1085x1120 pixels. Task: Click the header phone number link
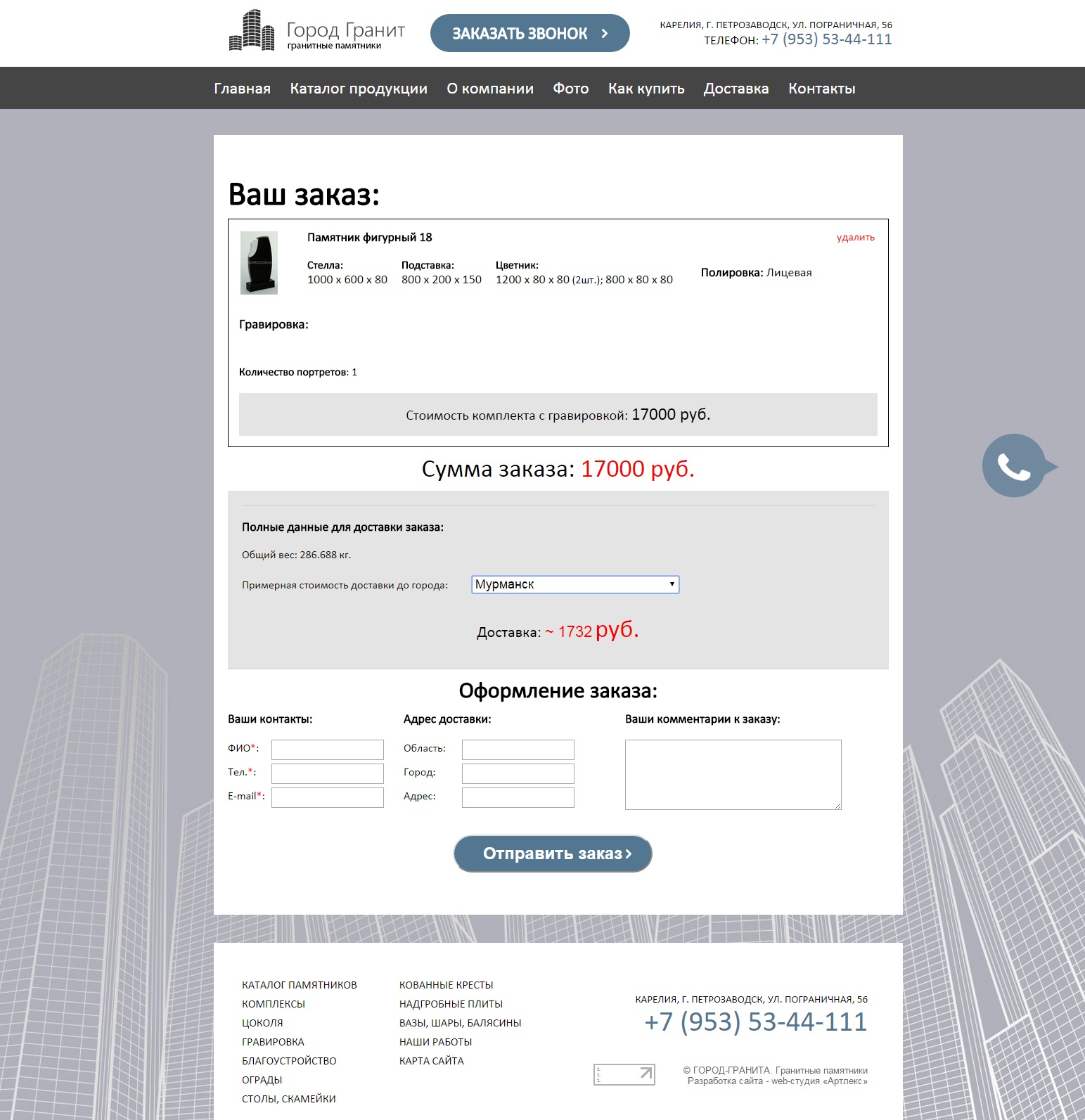[x=826, y=39]
